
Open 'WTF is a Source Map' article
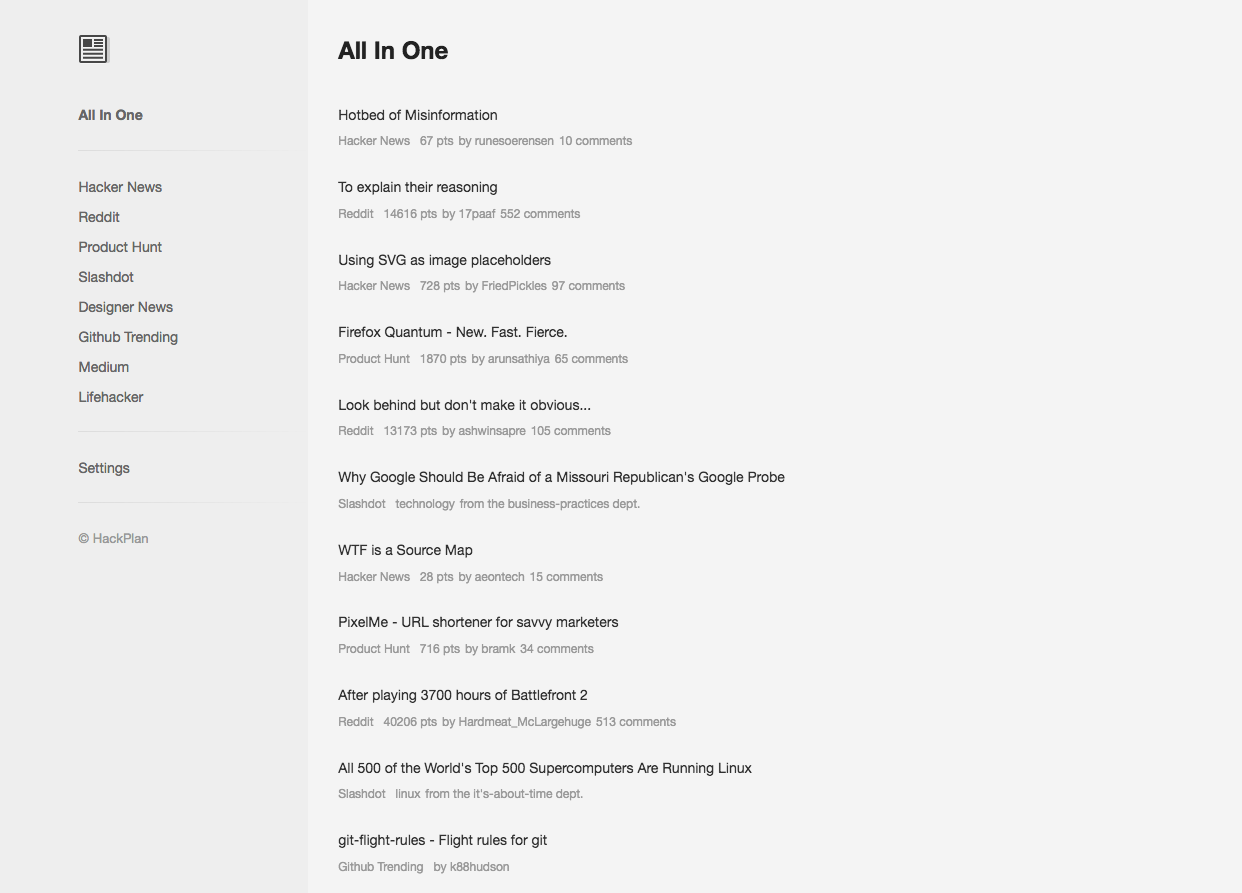pos(405,550)
